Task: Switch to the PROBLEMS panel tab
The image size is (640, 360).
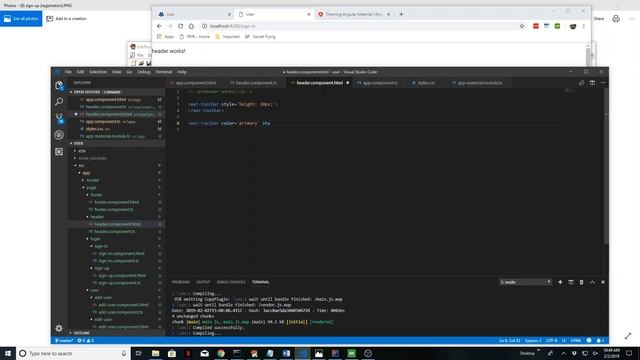Action: (181, 282)
